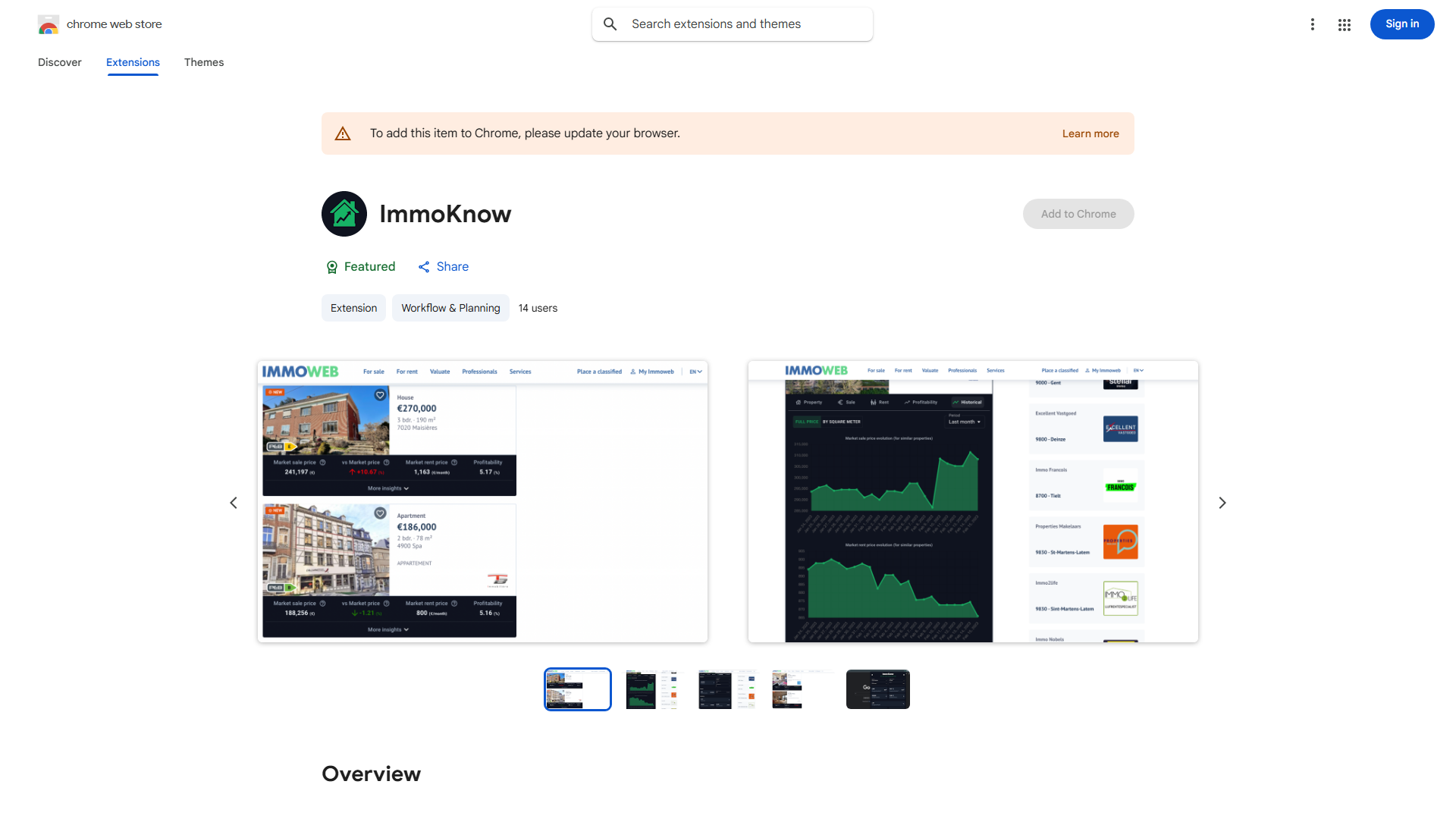Open the Extensions tab

coord(133,62)
